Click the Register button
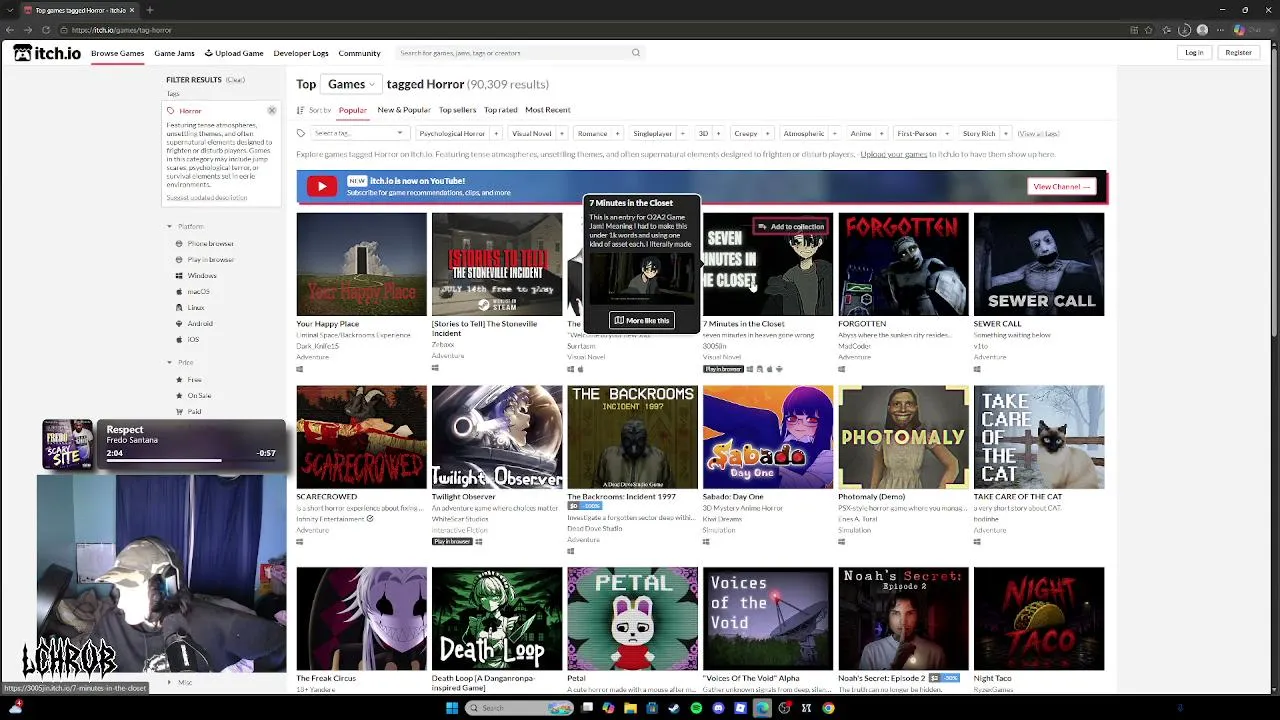Image resolution: width=1280 pixels, height=720 pixels. pos(1238,53)
